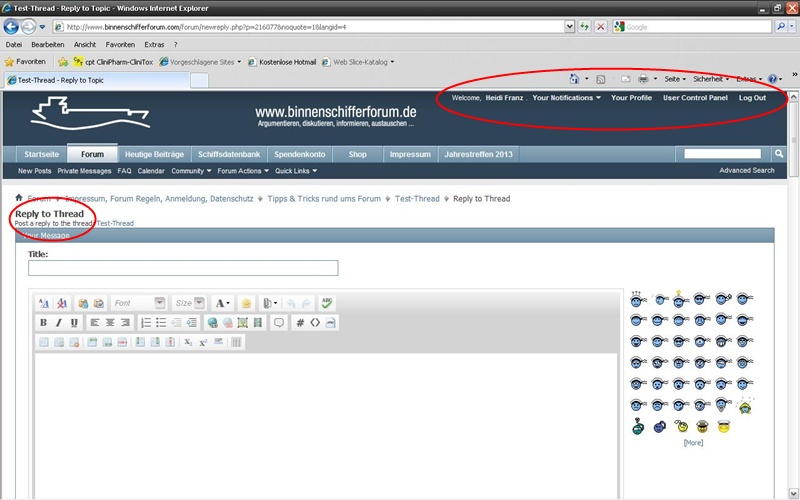Open the Font dropdown
The width and height of the screenshot is (800, 500).
point(138,303)
